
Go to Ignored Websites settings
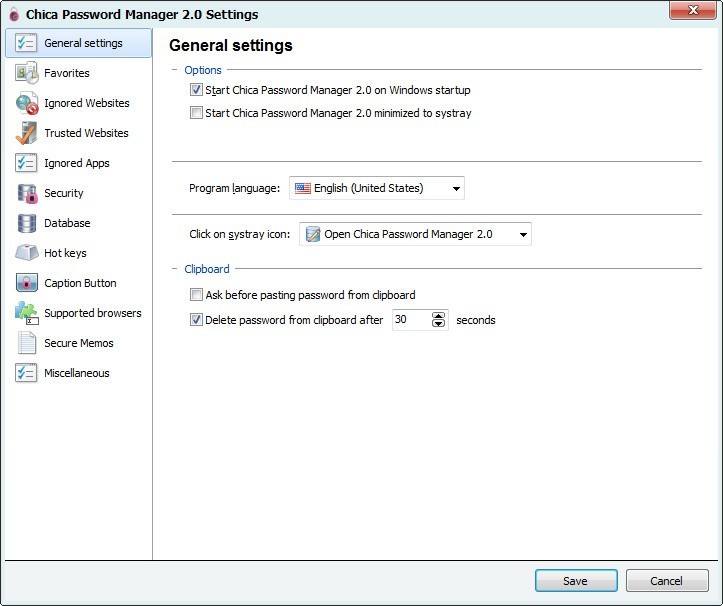point(87,103)
